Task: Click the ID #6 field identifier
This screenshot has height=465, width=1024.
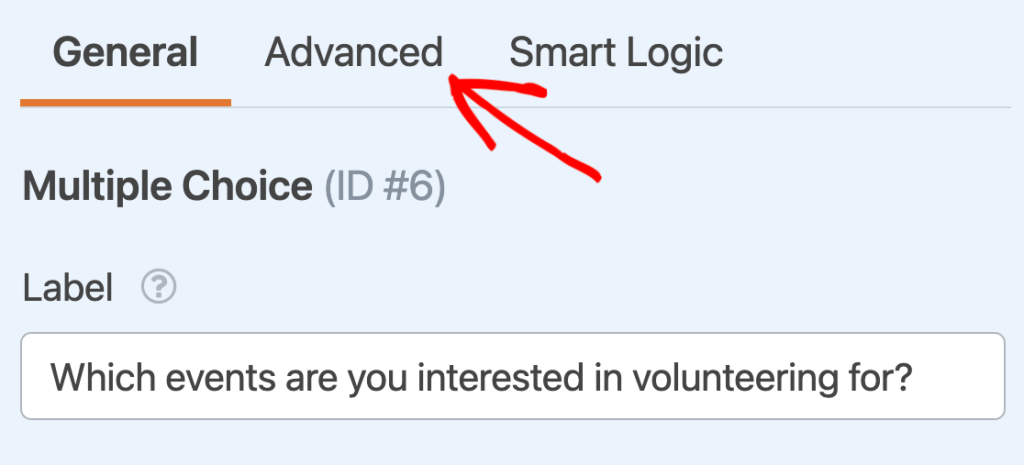Action: pos(385,189)
